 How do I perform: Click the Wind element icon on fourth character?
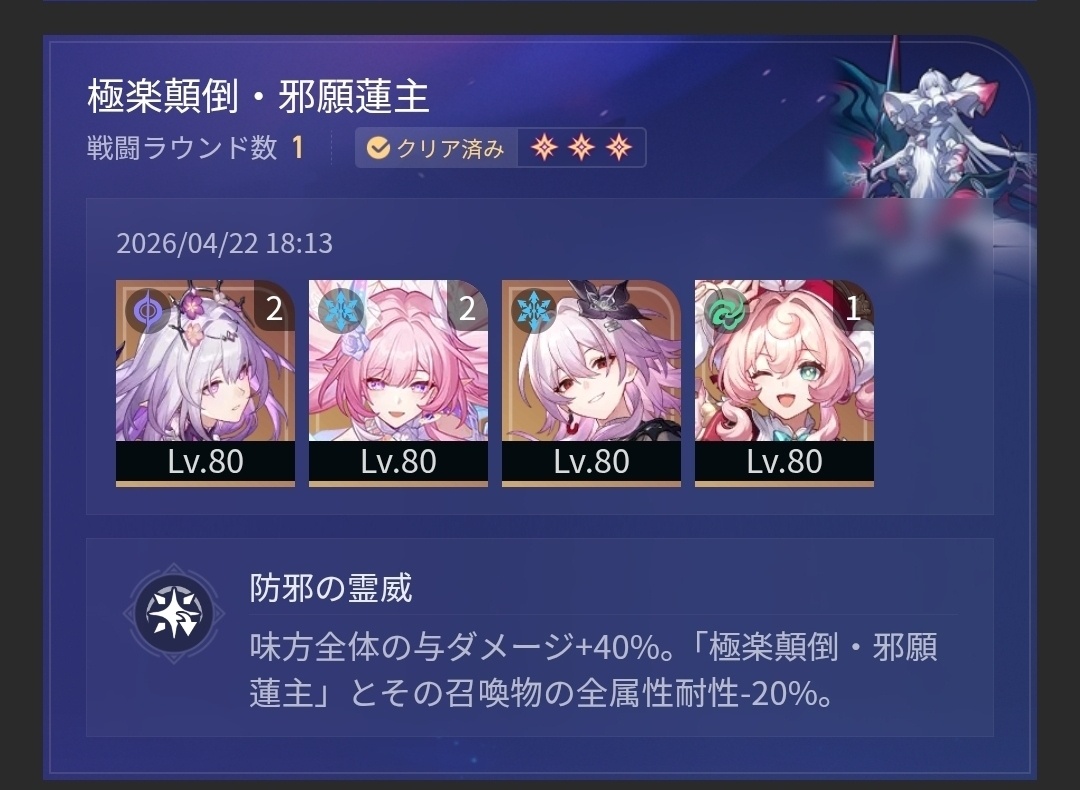click(727, 311)
